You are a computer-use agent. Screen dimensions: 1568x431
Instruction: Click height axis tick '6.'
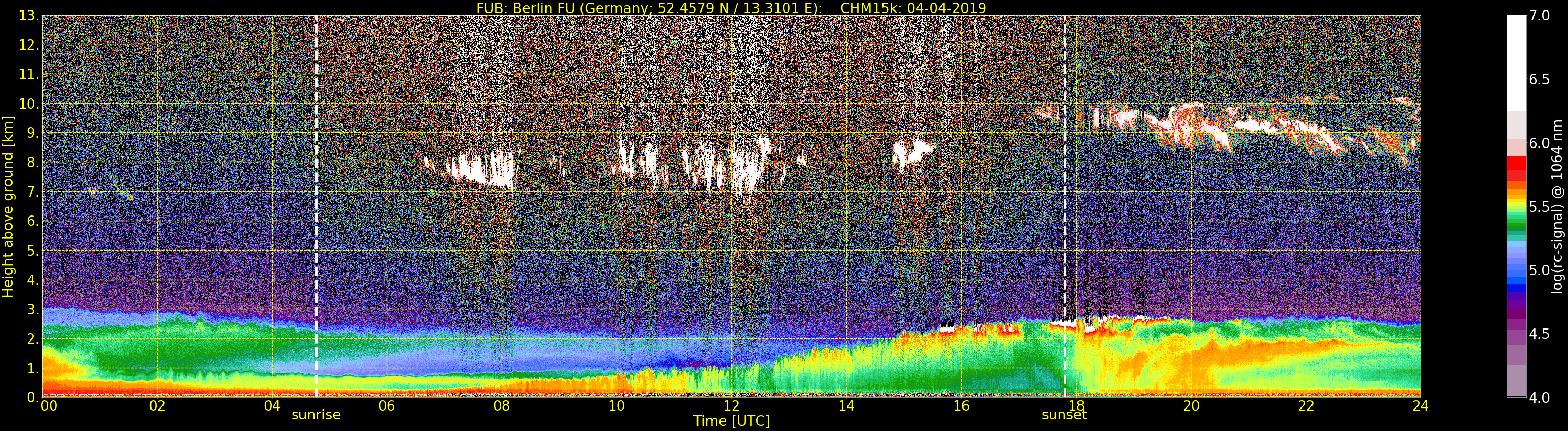click(x=32, y=221)
